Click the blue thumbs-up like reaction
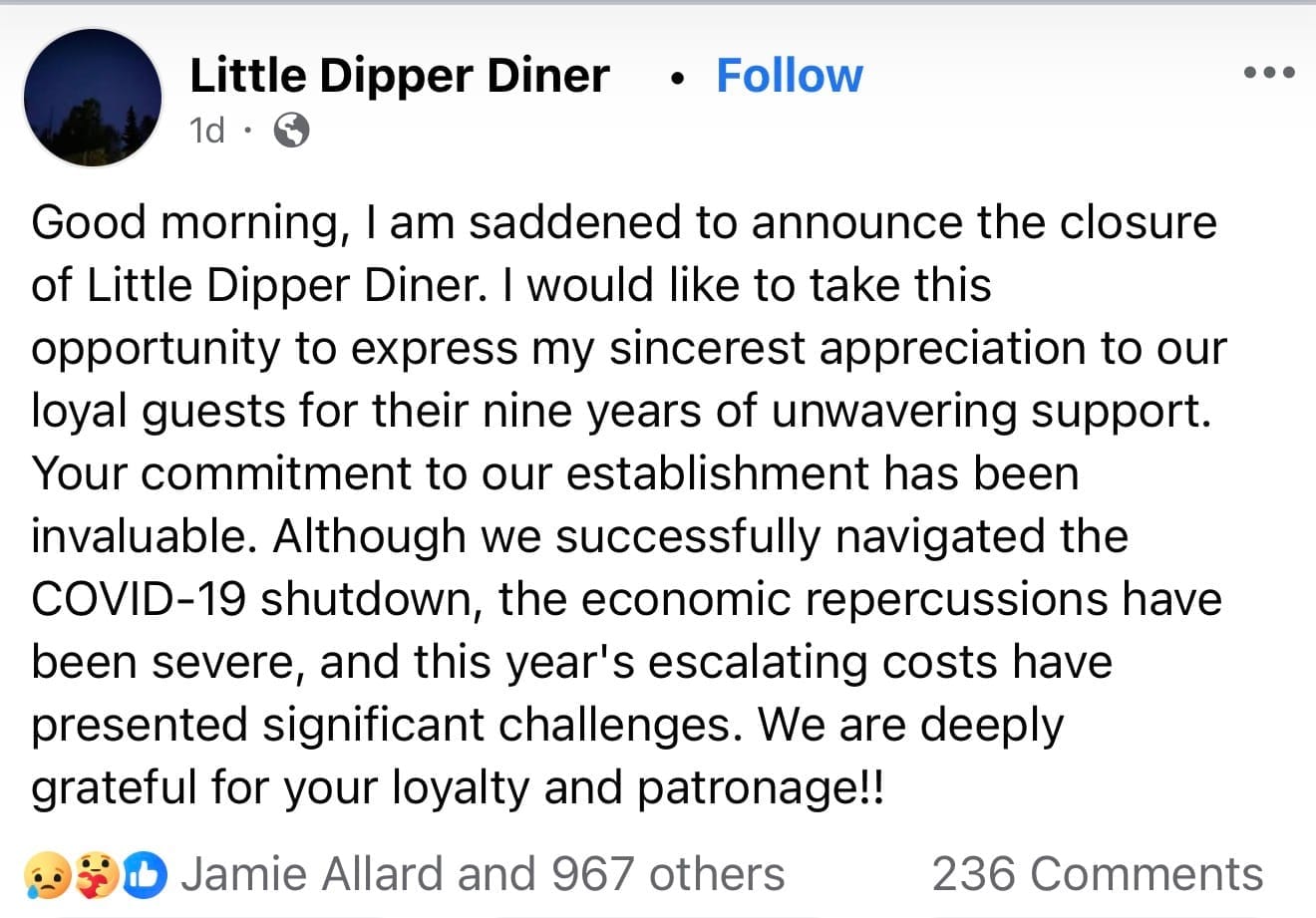This screenshot has height=918, width=1316. [x=146, y=875]
